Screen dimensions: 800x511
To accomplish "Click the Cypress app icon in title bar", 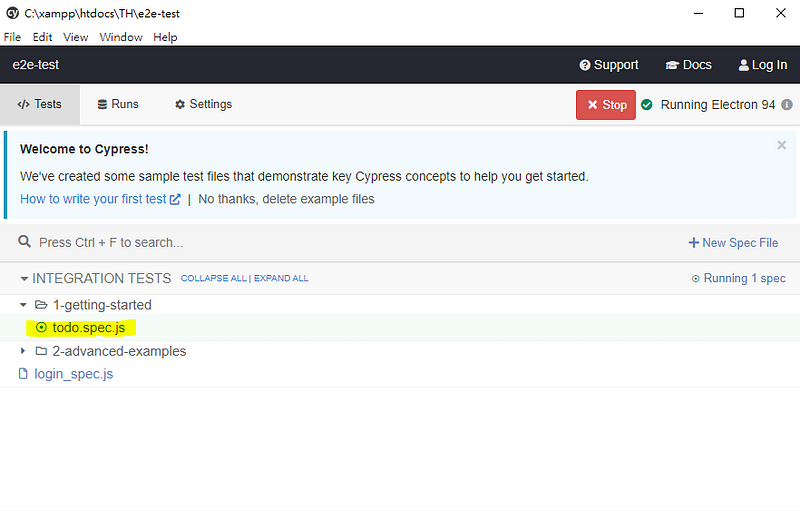I will 11,14.
